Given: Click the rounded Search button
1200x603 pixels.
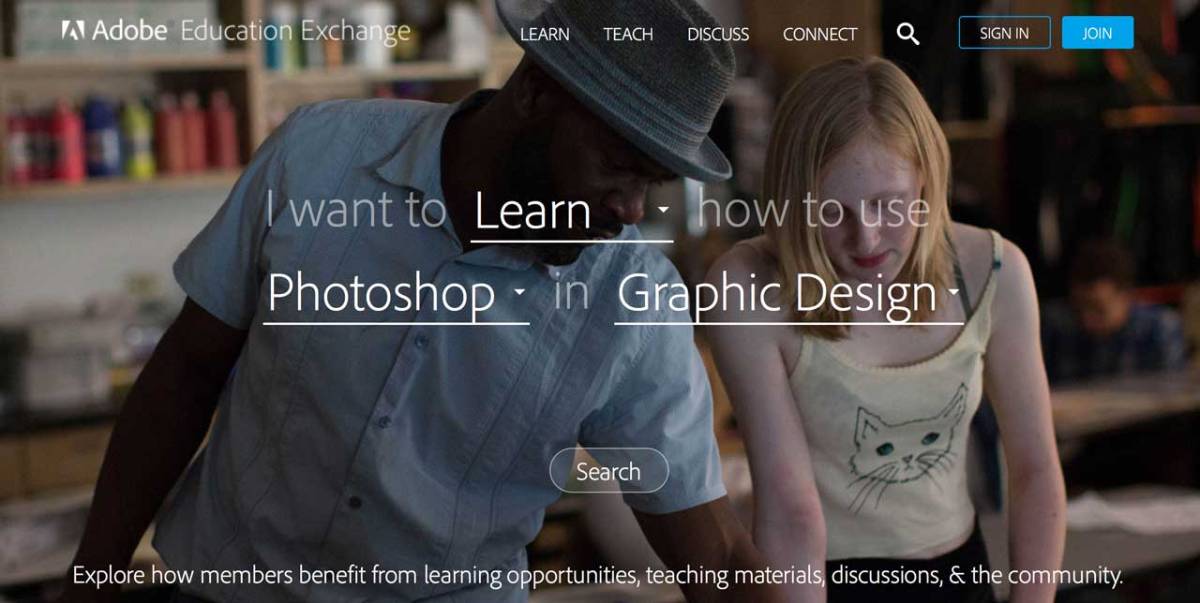Looking at the screenshot, I should pos(609,471).
